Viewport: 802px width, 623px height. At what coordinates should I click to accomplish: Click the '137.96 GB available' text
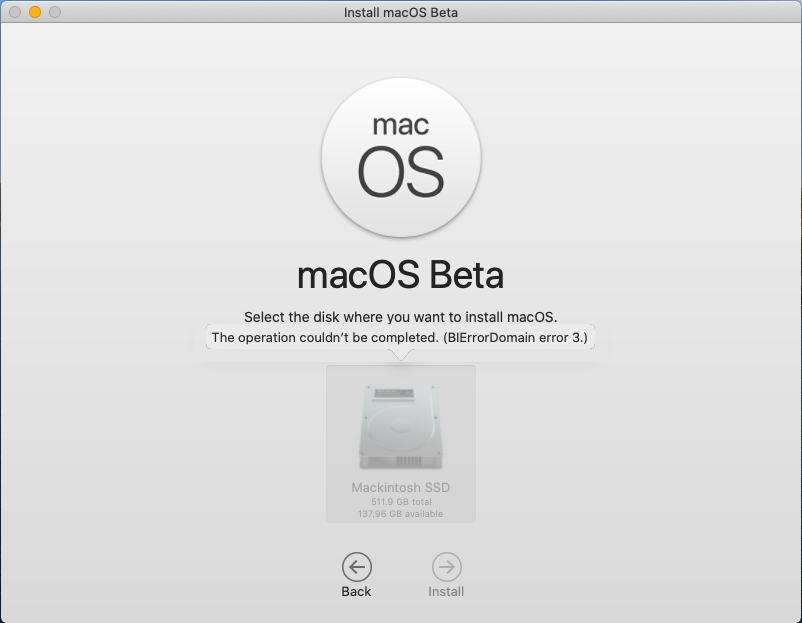pyautogui.click(x=400, y=514)
